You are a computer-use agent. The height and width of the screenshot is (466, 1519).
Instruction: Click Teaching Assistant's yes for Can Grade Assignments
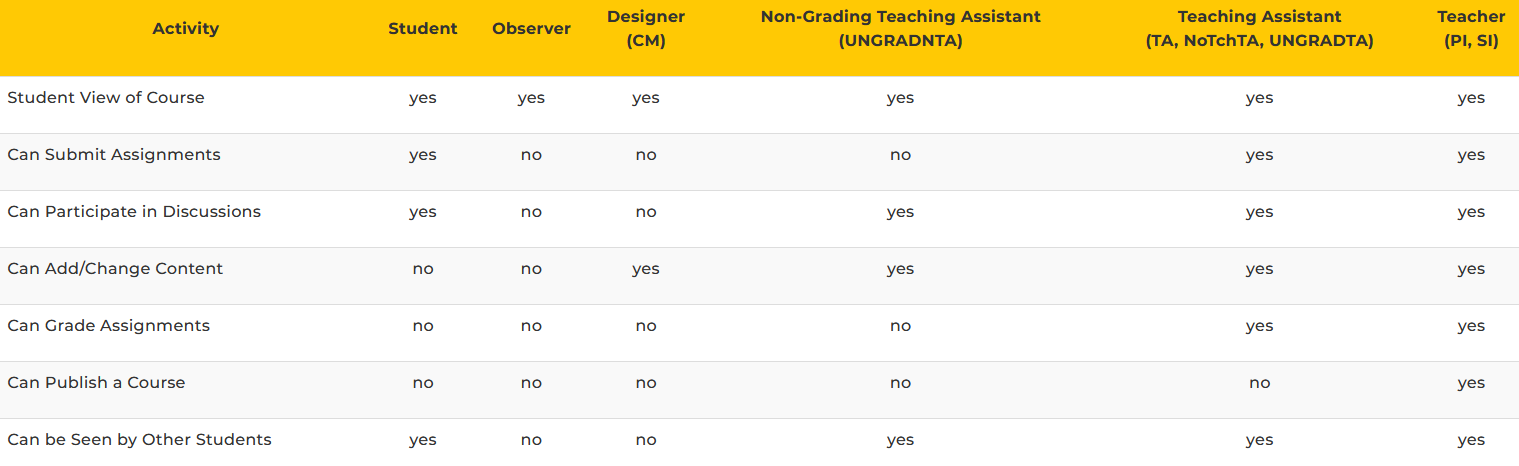[1259, 326]
